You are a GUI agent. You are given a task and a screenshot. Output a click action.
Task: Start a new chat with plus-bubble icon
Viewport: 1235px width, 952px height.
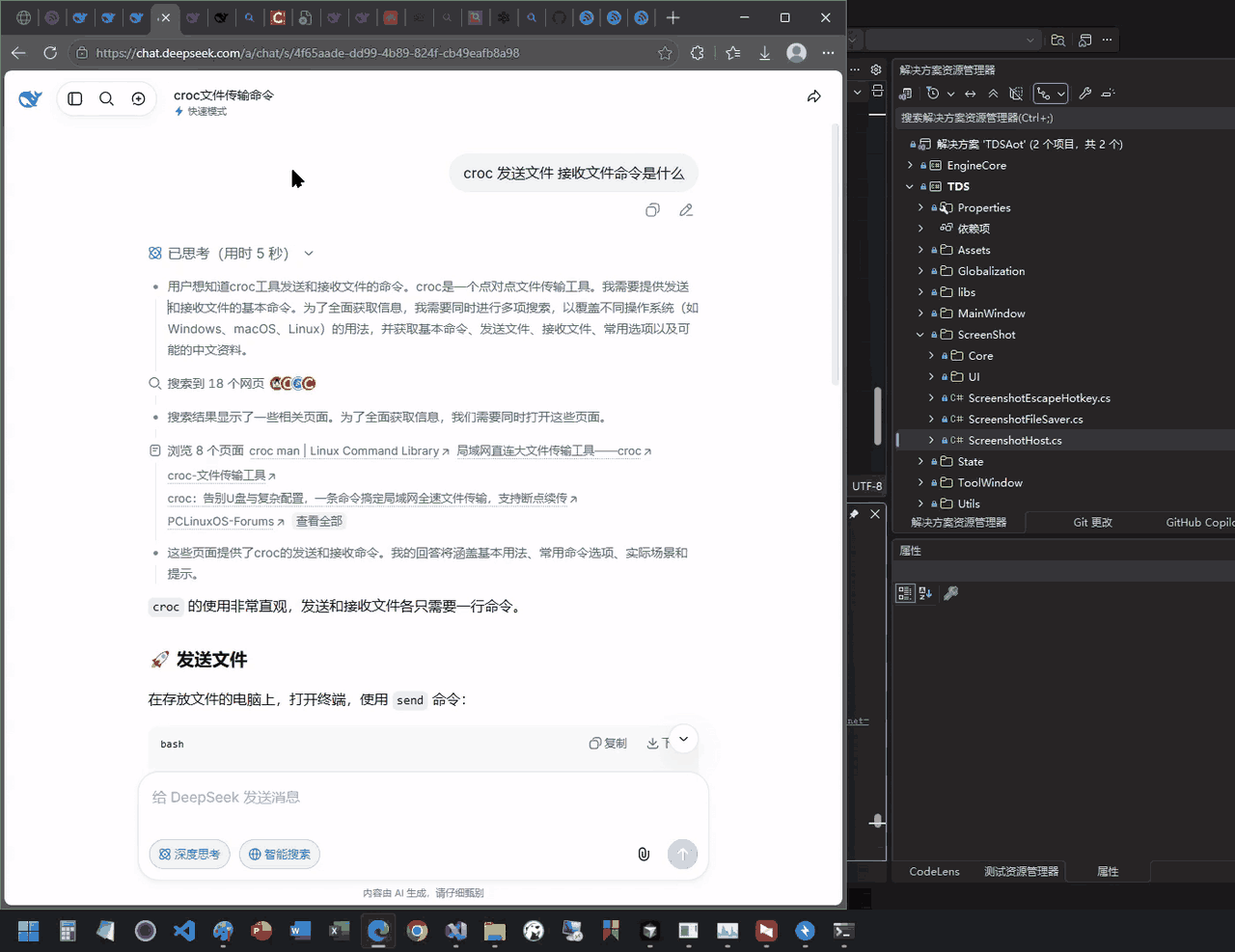(x=139, y=98)
